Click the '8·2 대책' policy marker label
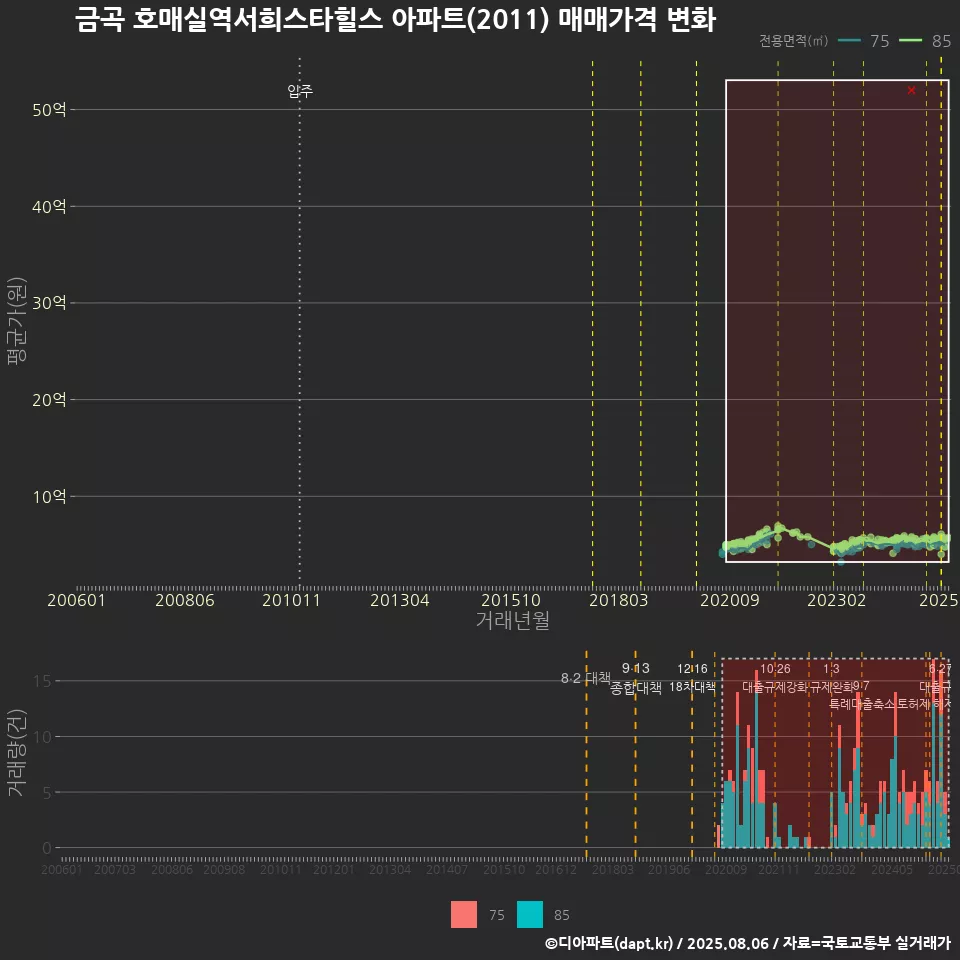Viewport: 960px width, 960px height. (585, 678)
